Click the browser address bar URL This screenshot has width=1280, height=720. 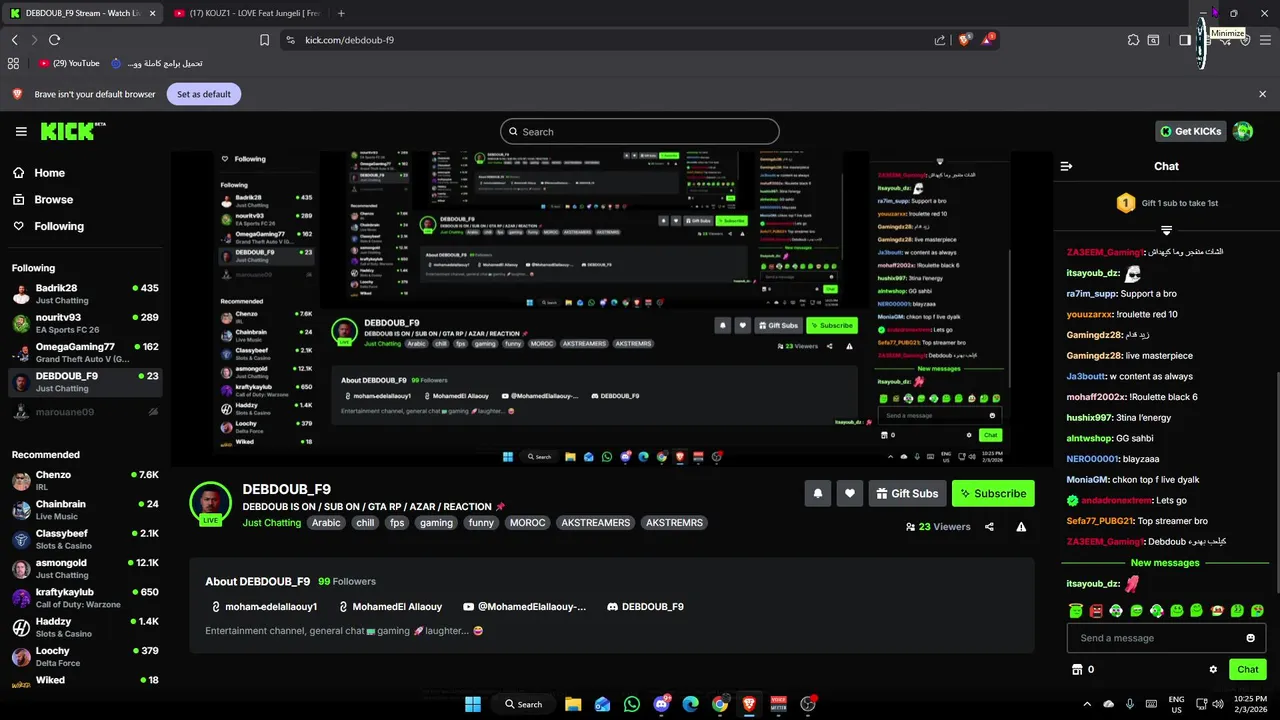[349, 40]
